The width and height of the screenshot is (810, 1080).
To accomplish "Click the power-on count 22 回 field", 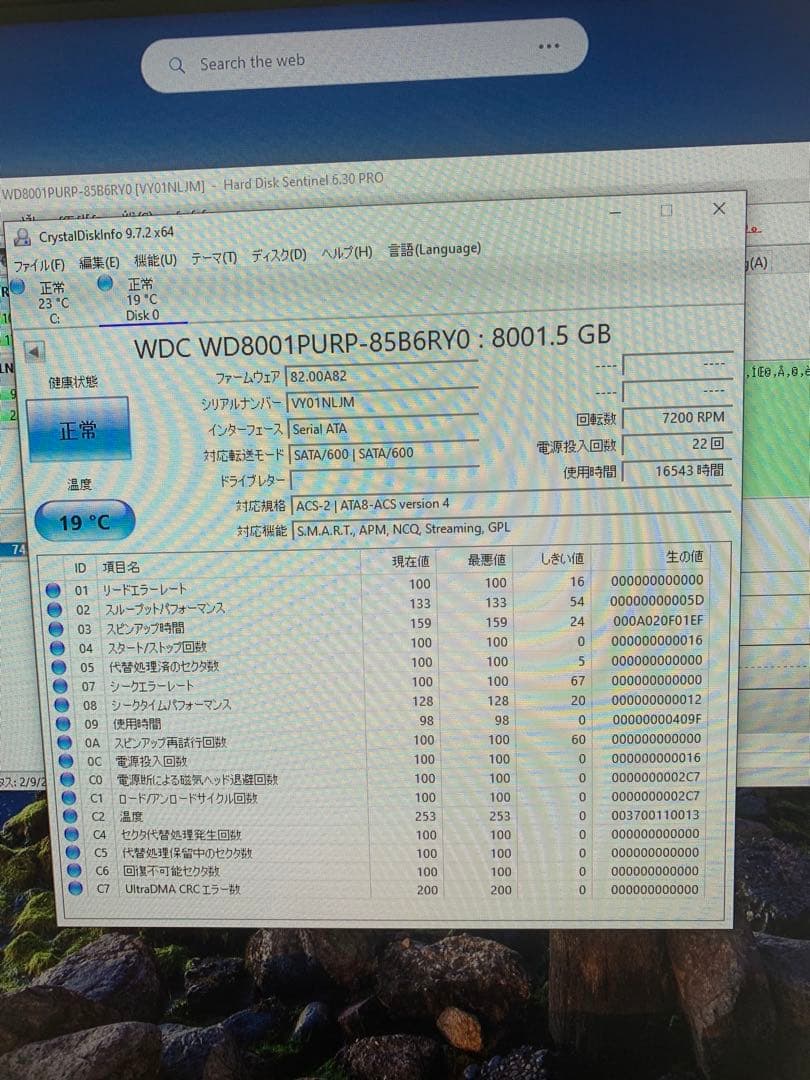I will (x=676, y=444).
